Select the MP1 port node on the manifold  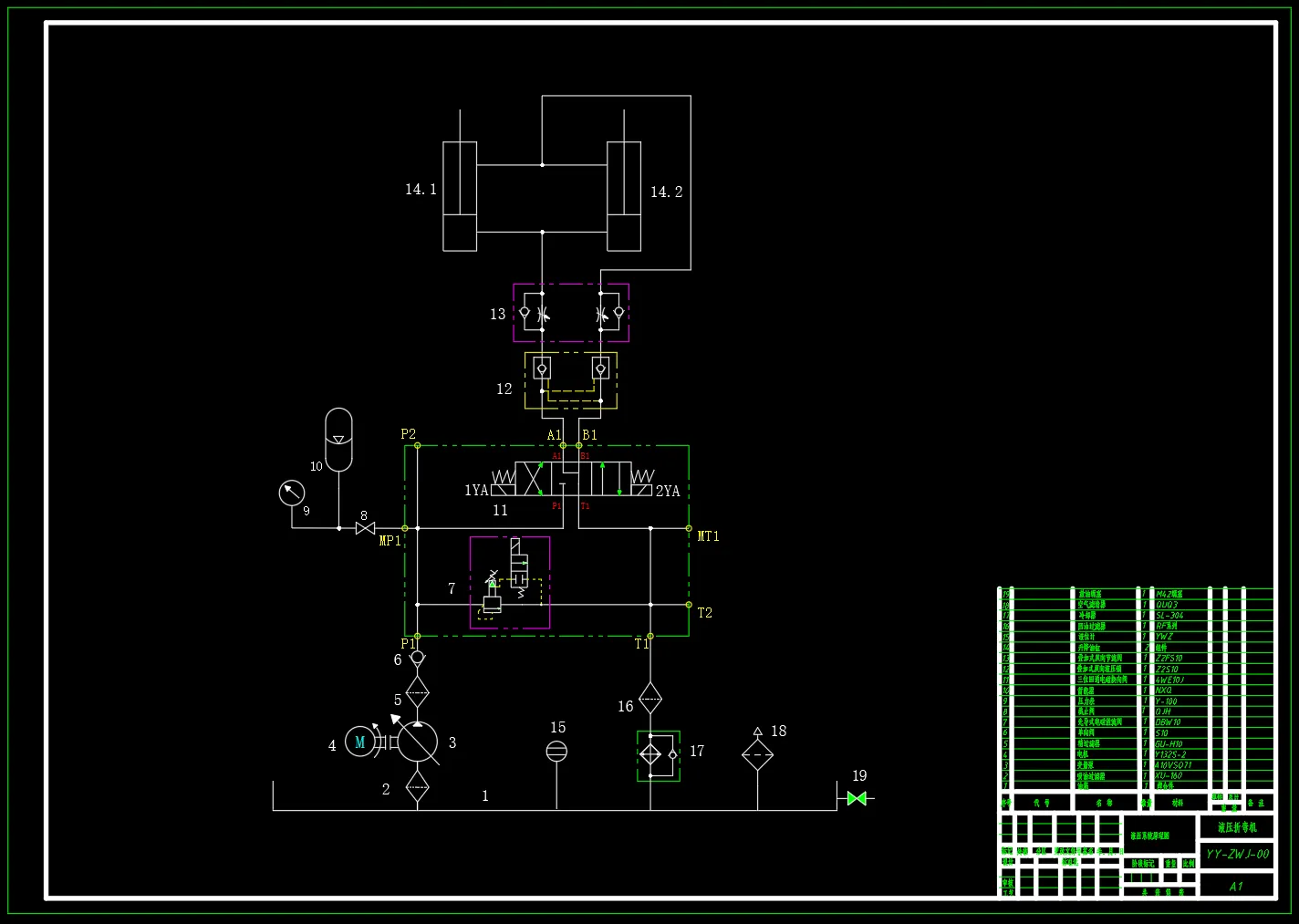tap(405, 528)
